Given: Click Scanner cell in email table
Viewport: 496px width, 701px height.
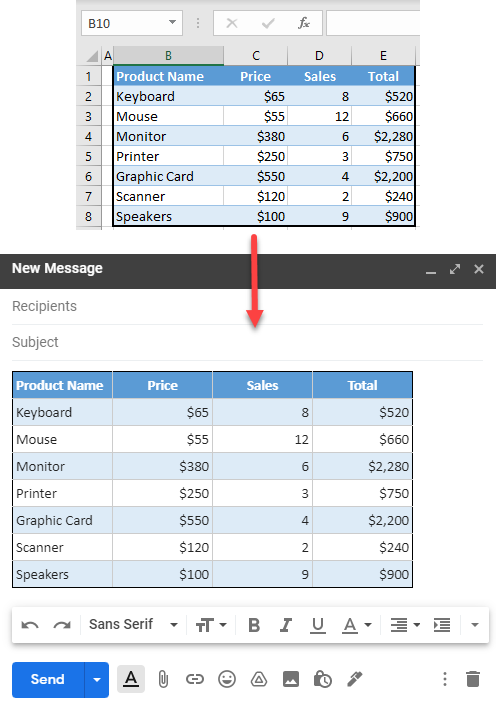Looking at the screenshot, I should [63, 547].
